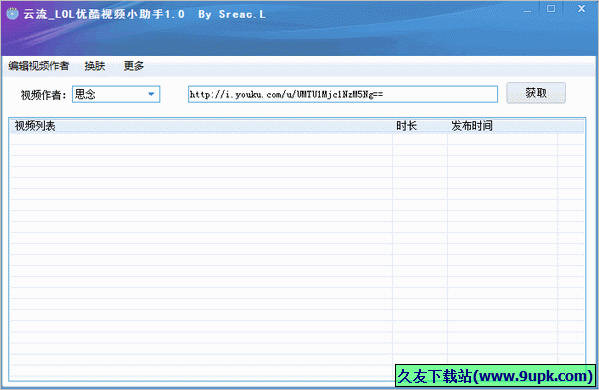Open the 编辑视频作者 menu
Image resolution: width=599 pixels, height=390 pixels.
(39, 66)
